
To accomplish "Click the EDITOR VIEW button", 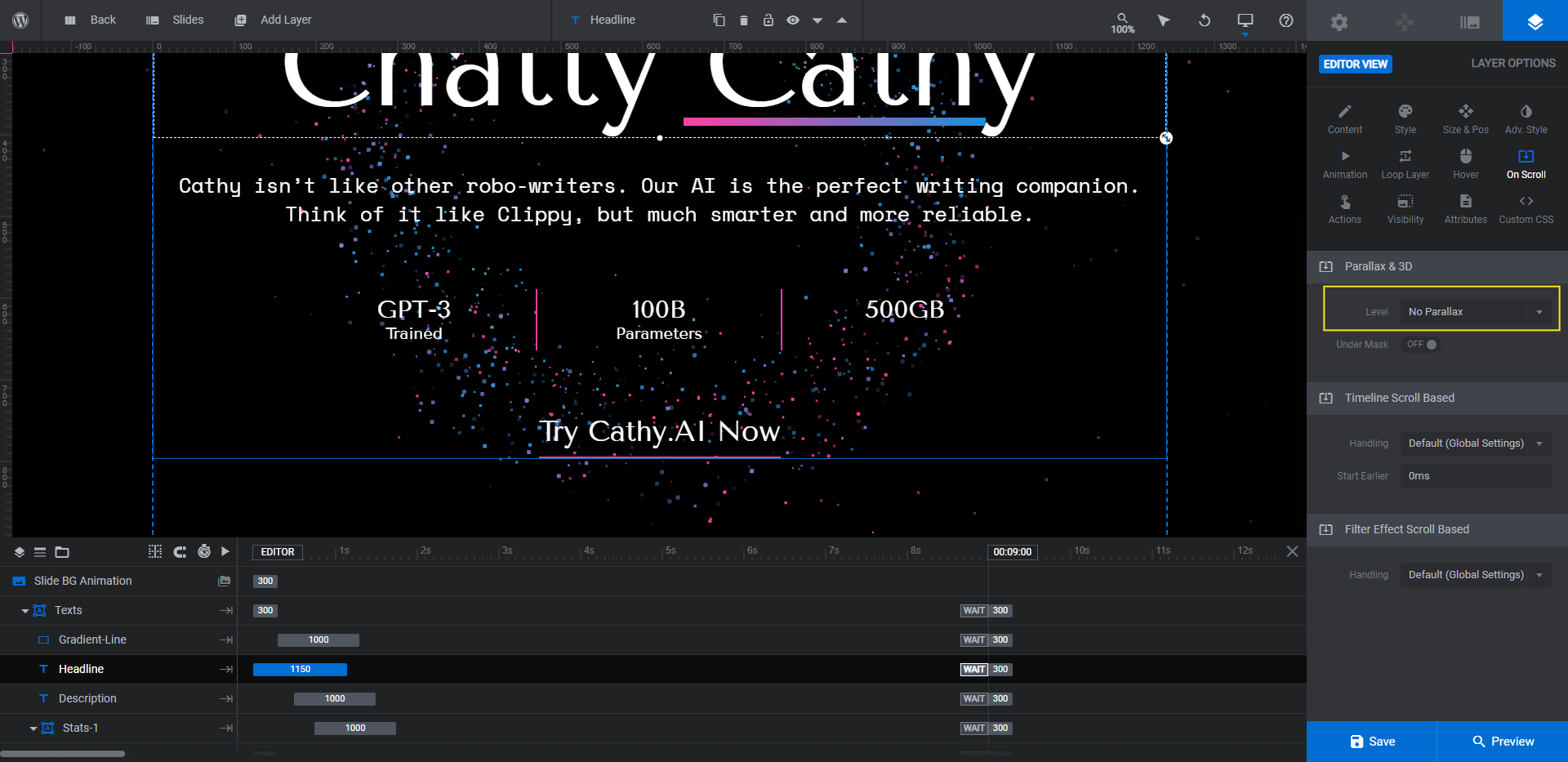I will [x=1356, y=64].
